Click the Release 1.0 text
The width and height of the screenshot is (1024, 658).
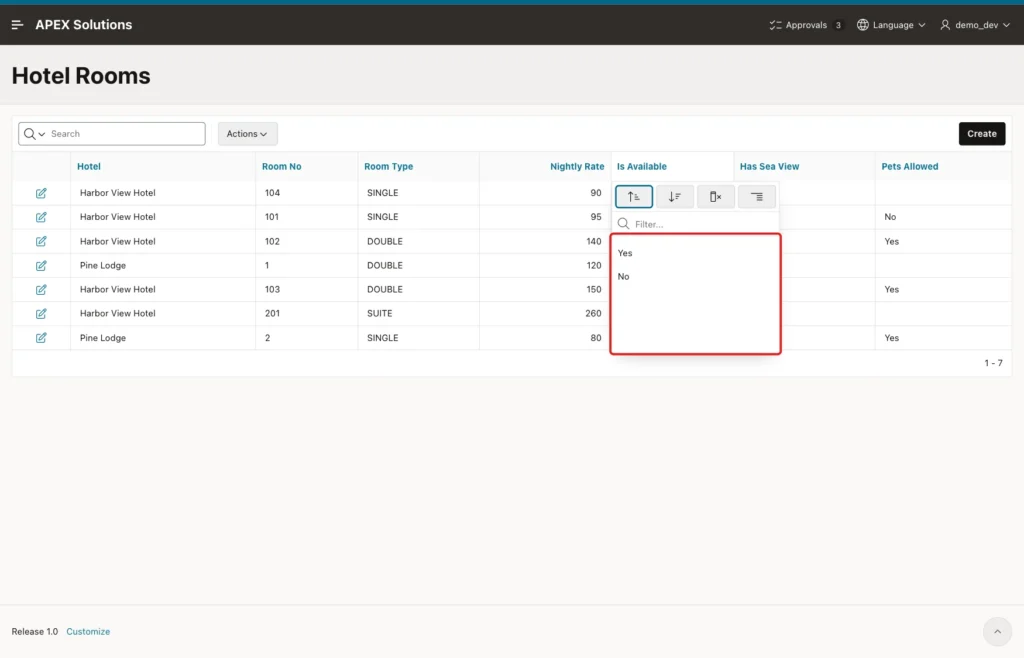(35, 631)
